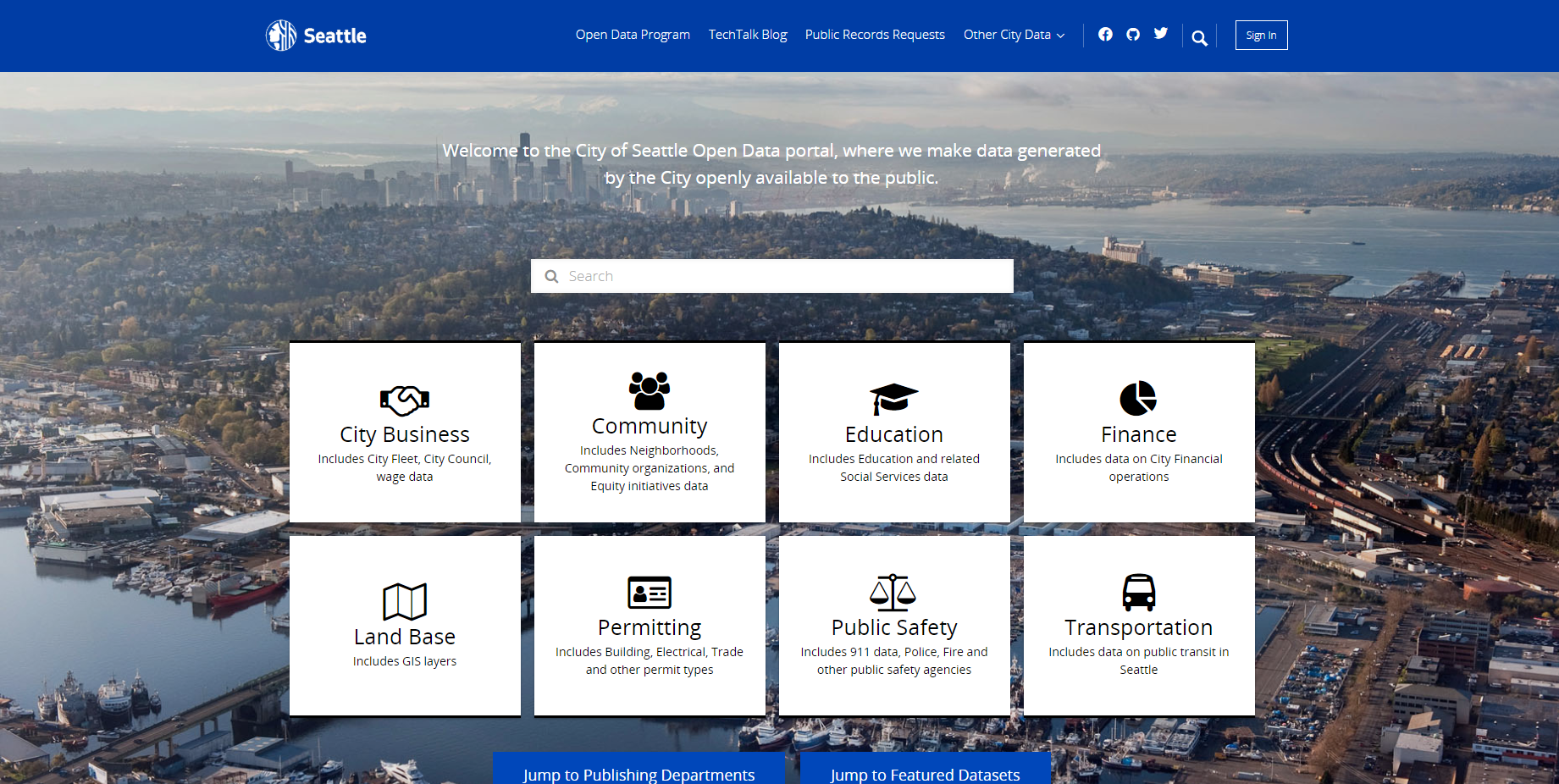The height and width of the screenshot is (784, 1559).
Task: Click the header search magnifier icon
Action: [1199, 38]
